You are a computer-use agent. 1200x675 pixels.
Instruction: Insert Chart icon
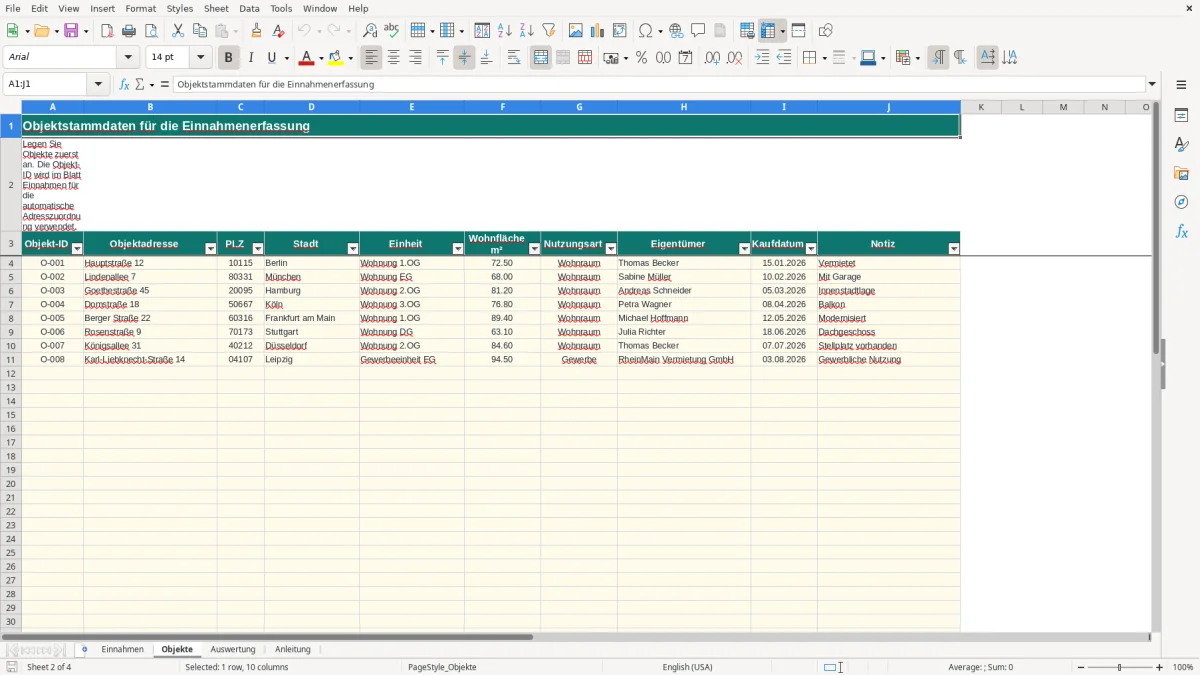click(598, 31)
